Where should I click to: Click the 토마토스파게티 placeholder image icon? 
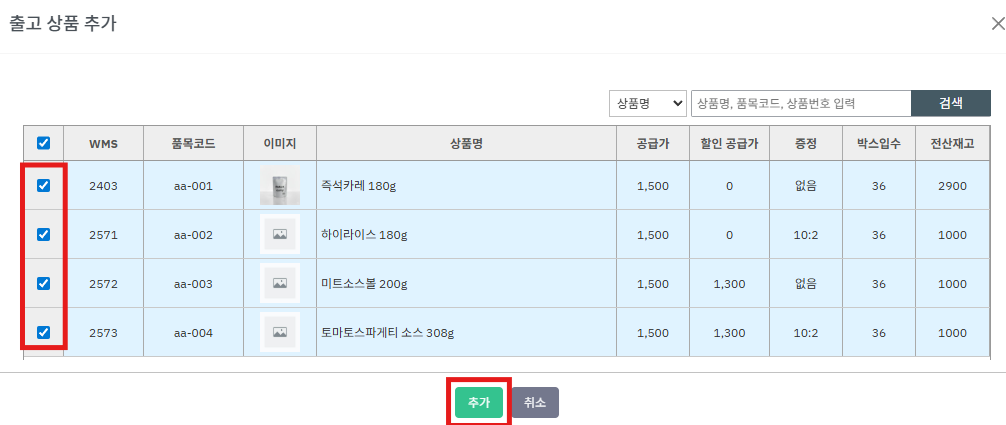tap(279, 332)
